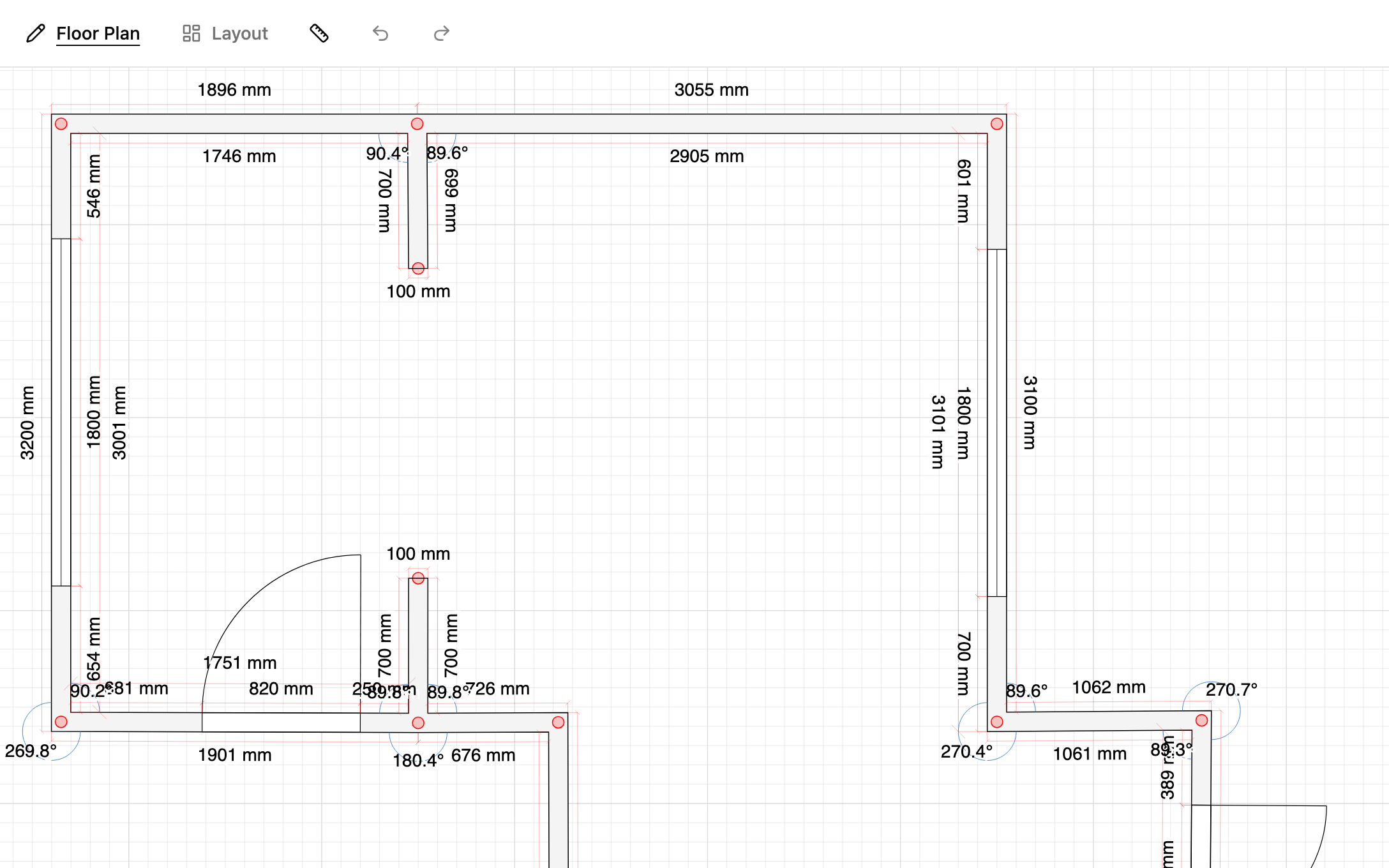Click the 654 mm dimension label
Viewport: 1389px width, 868px height.
[x=94, y=649]
